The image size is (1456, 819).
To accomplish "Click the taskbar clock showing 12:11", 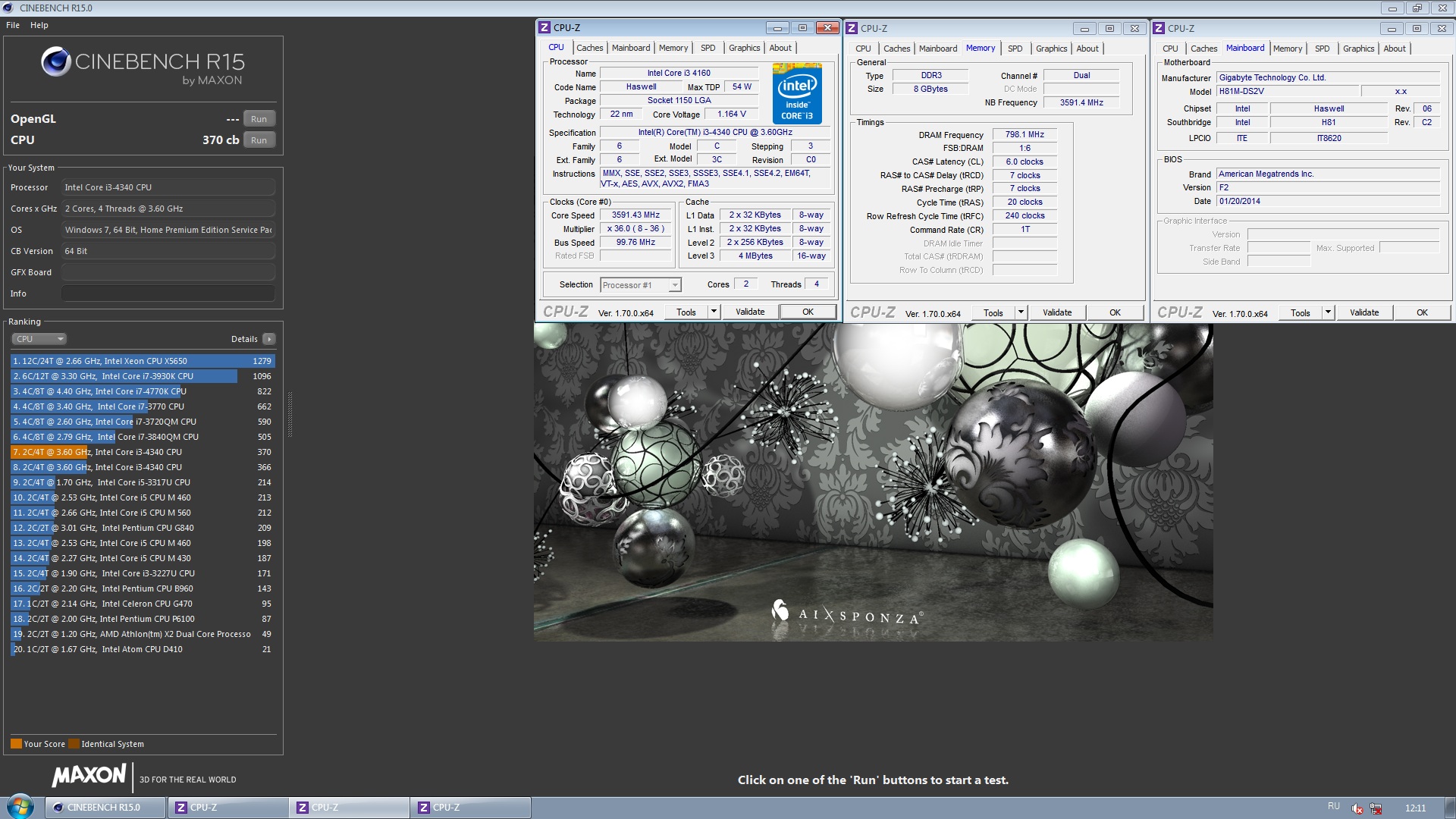I will (1415, 808).
